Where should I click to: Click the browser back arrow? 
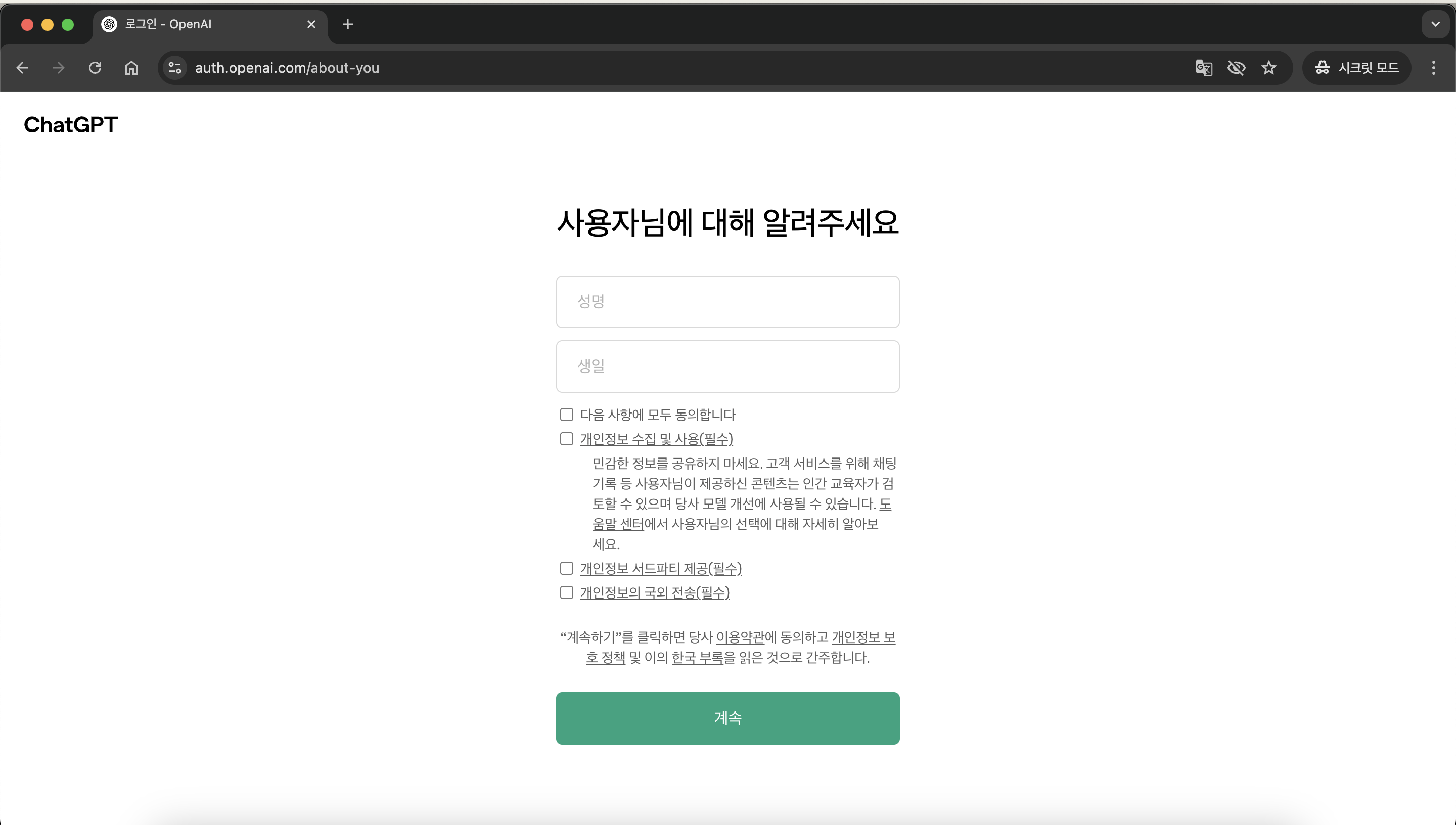point(23,68)
